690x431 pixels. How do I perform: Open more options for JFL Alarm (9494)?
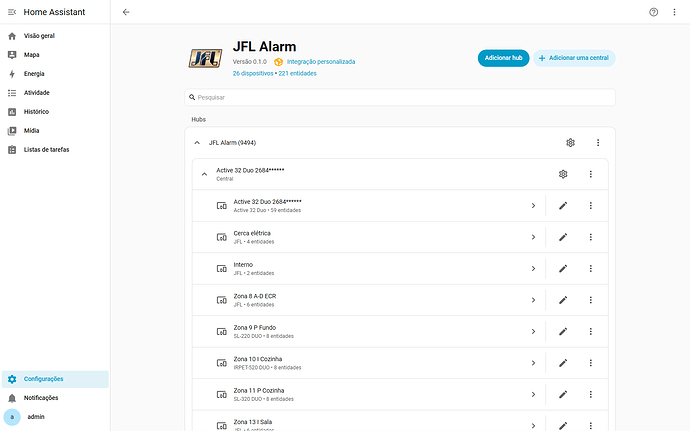point(598,143)
